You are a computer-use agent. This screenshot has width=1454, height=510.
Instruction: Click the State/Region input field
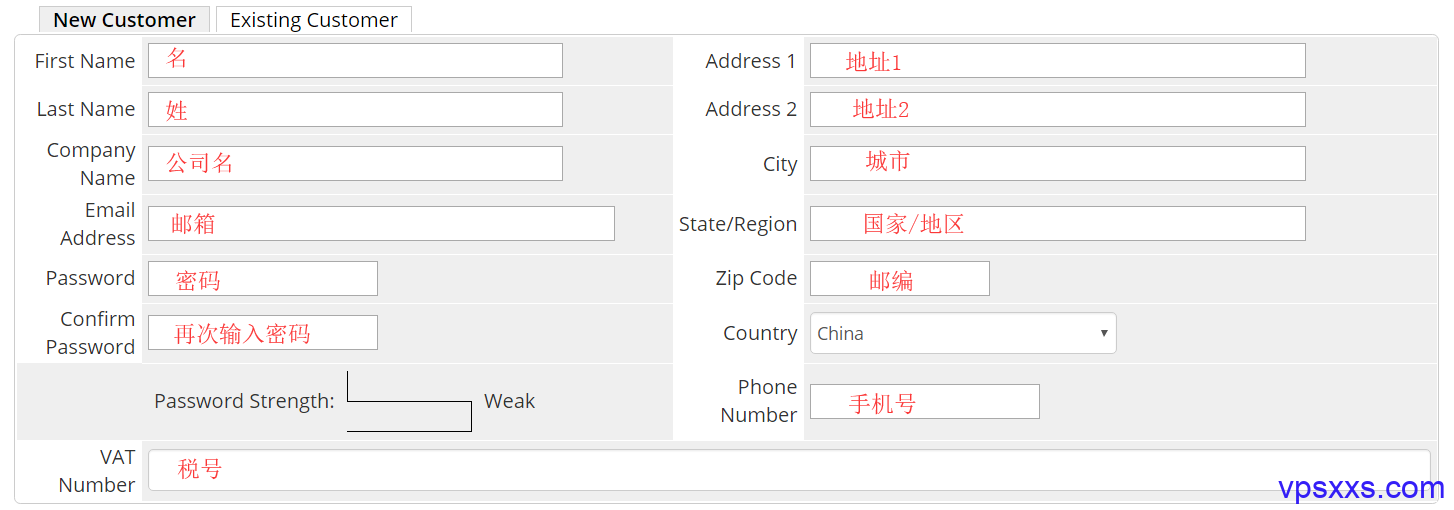(1057, 223)
